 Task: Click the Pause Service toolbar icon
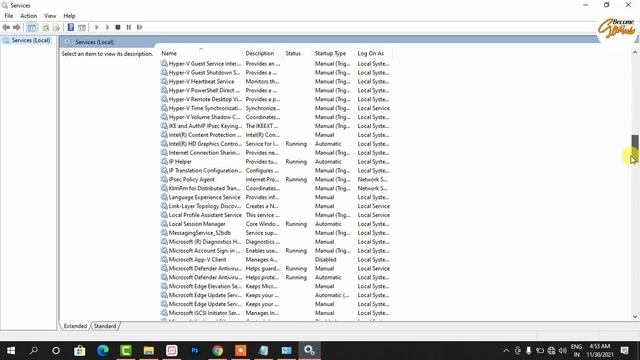click(x=129, y=27)
